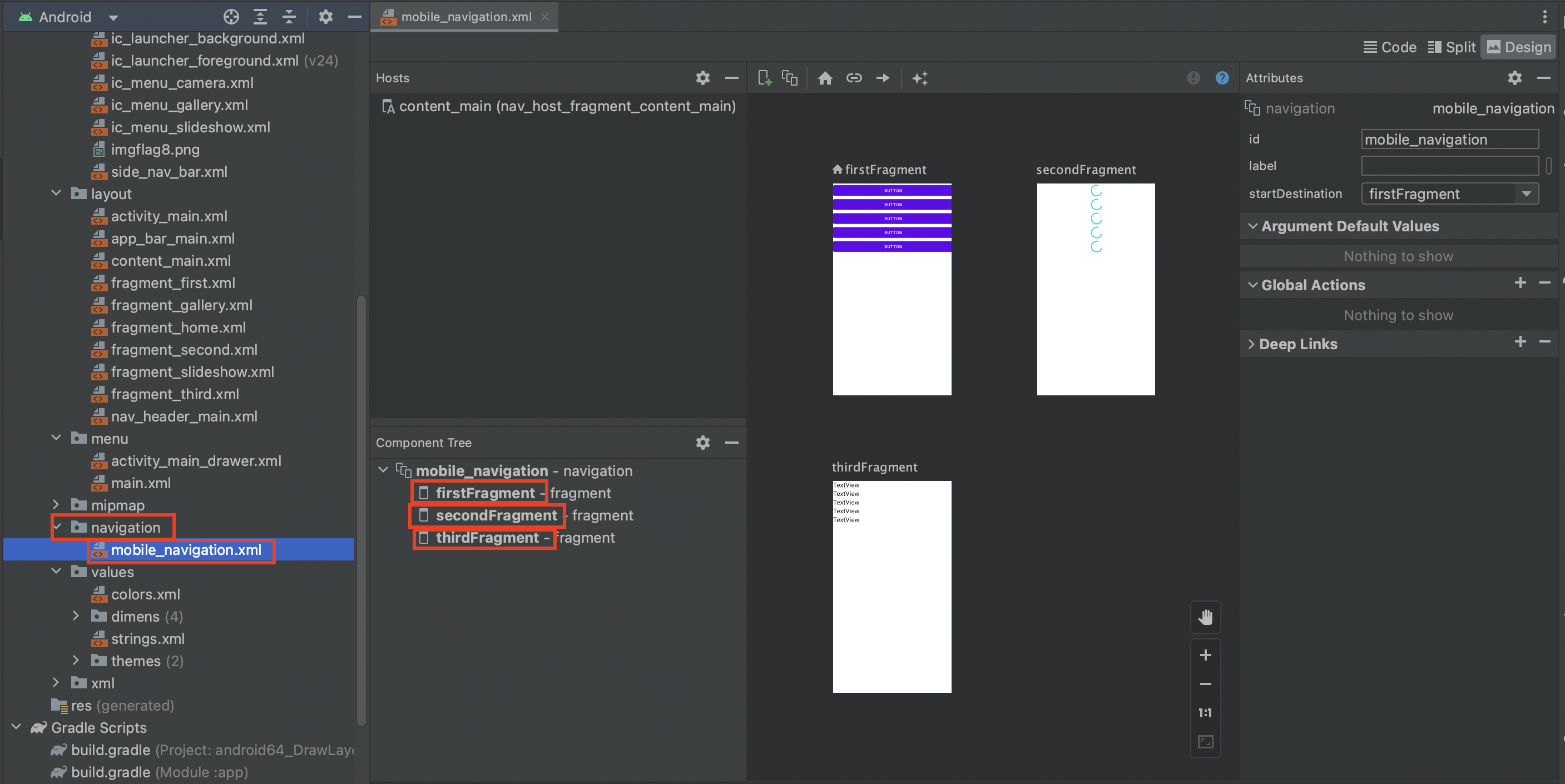This screenshot has height=784, width=1565.
Task: Zoom in with the plus button
Action: (x=1205, y=654)
